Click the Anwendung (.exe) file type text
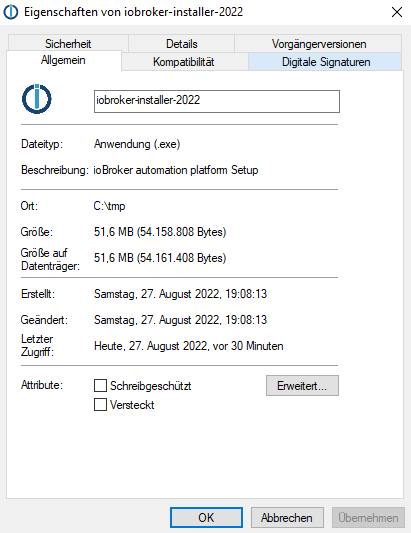This screenshot has height=533, width=411. (x=137, y=144)
